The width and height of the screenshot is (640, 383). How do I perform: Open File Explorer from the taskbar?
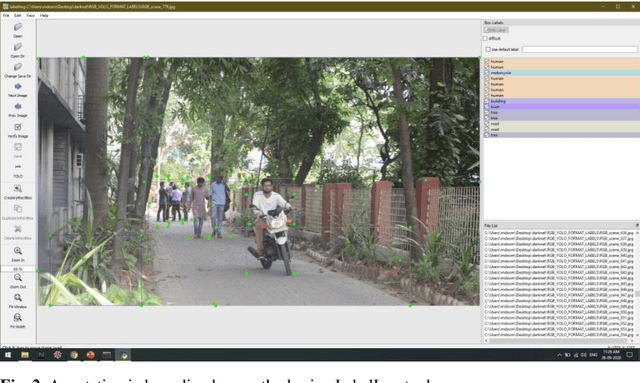point(24,355)
